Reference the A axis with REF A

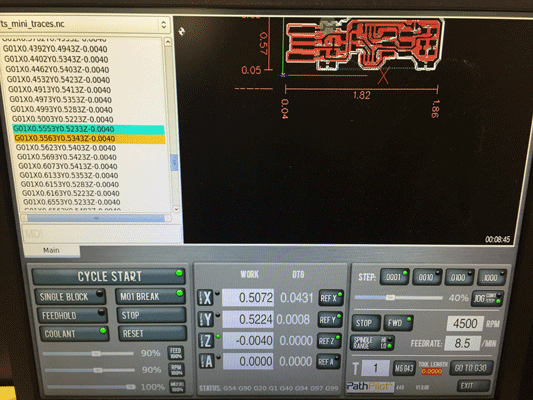(328, 362)
